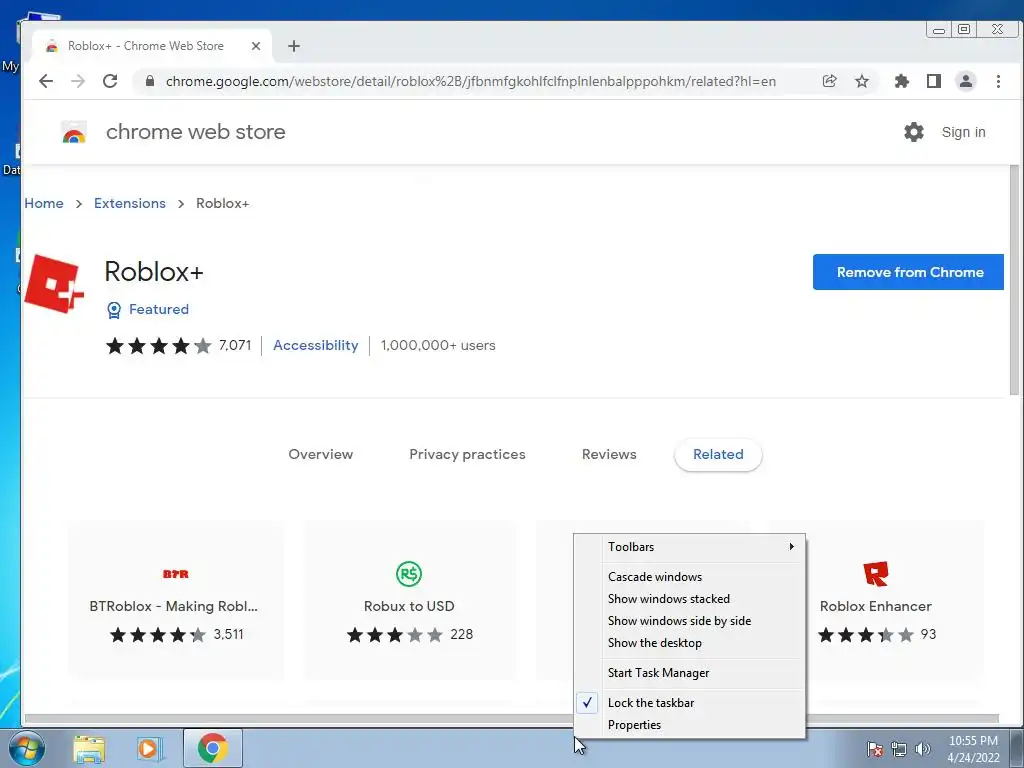Click the vertical page scrollbar thumb
The image size is (1024, 768).
tap(1014, 280)
